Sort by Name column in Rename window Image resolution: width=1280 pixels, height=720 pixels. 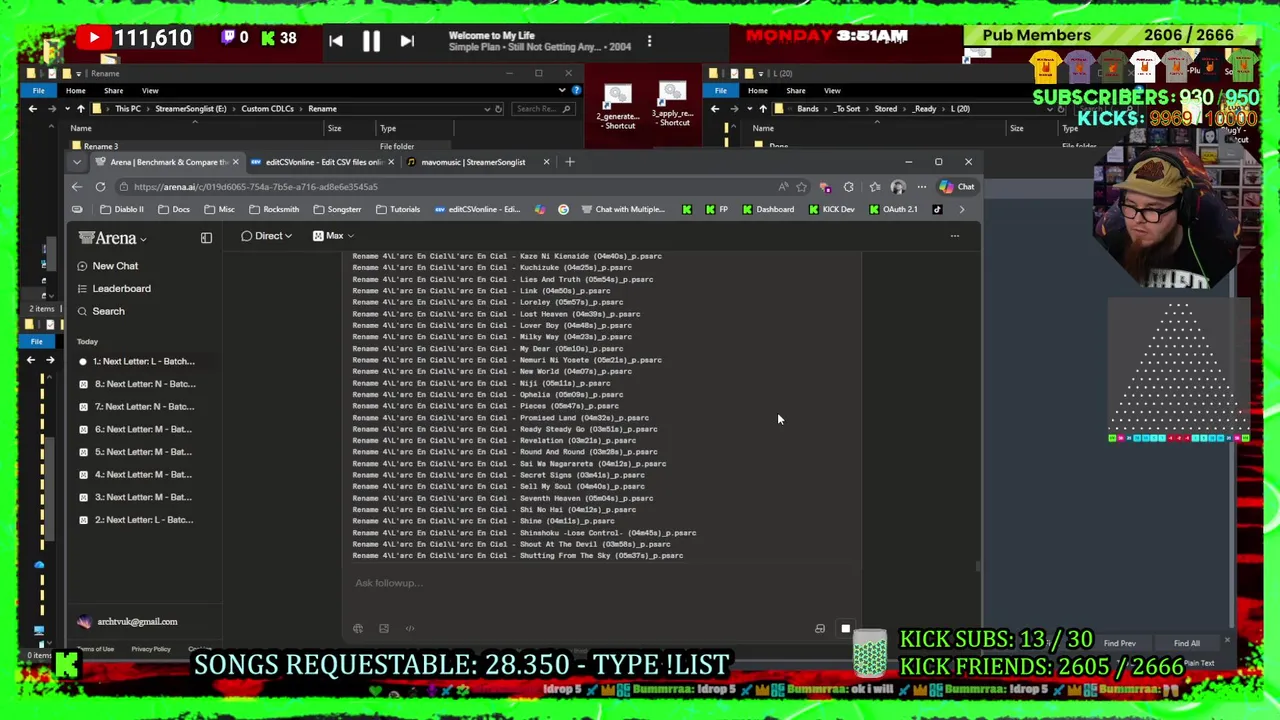(81, 128)
